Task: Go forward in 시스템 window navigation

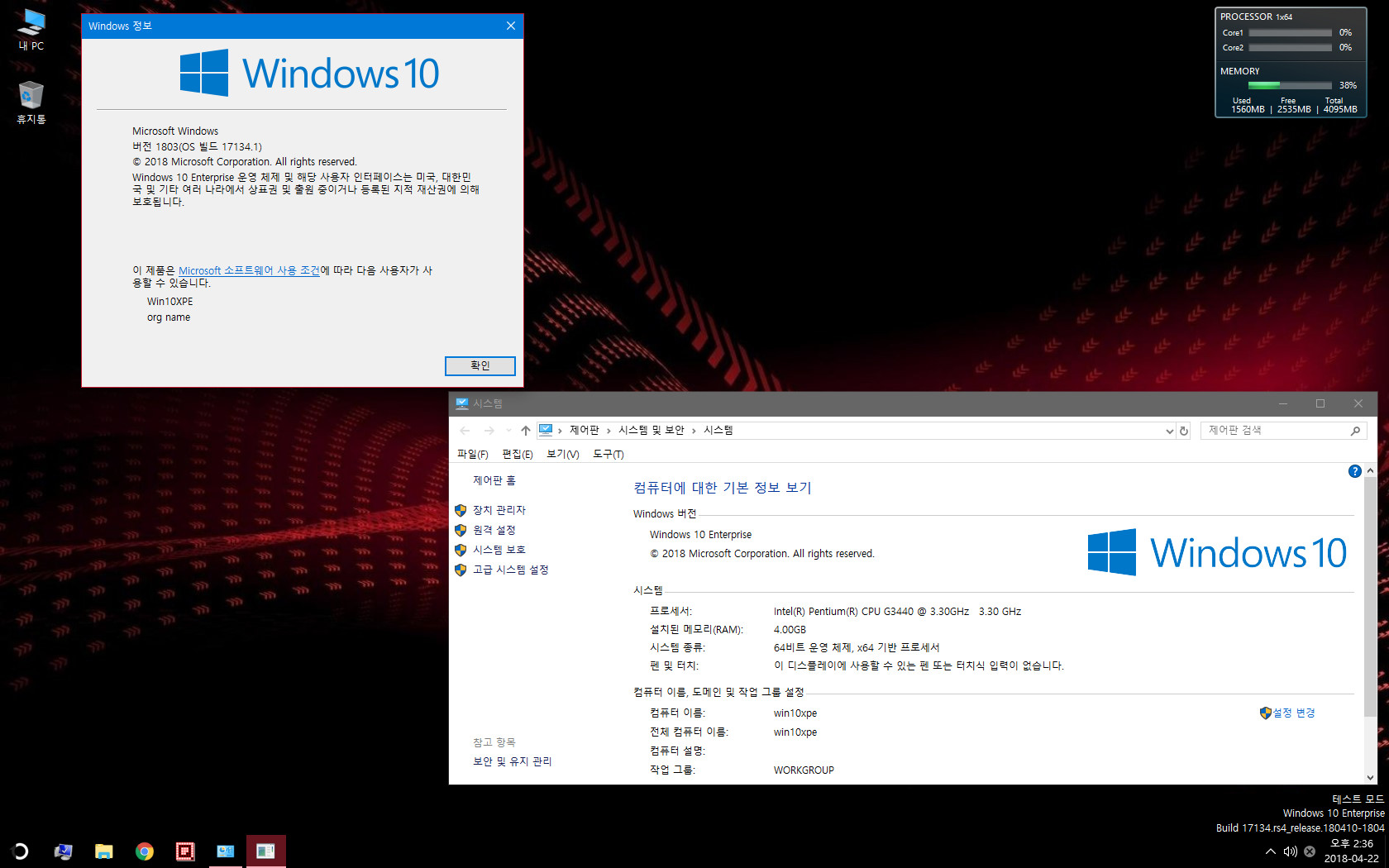Action: click(x=489, y=431)
